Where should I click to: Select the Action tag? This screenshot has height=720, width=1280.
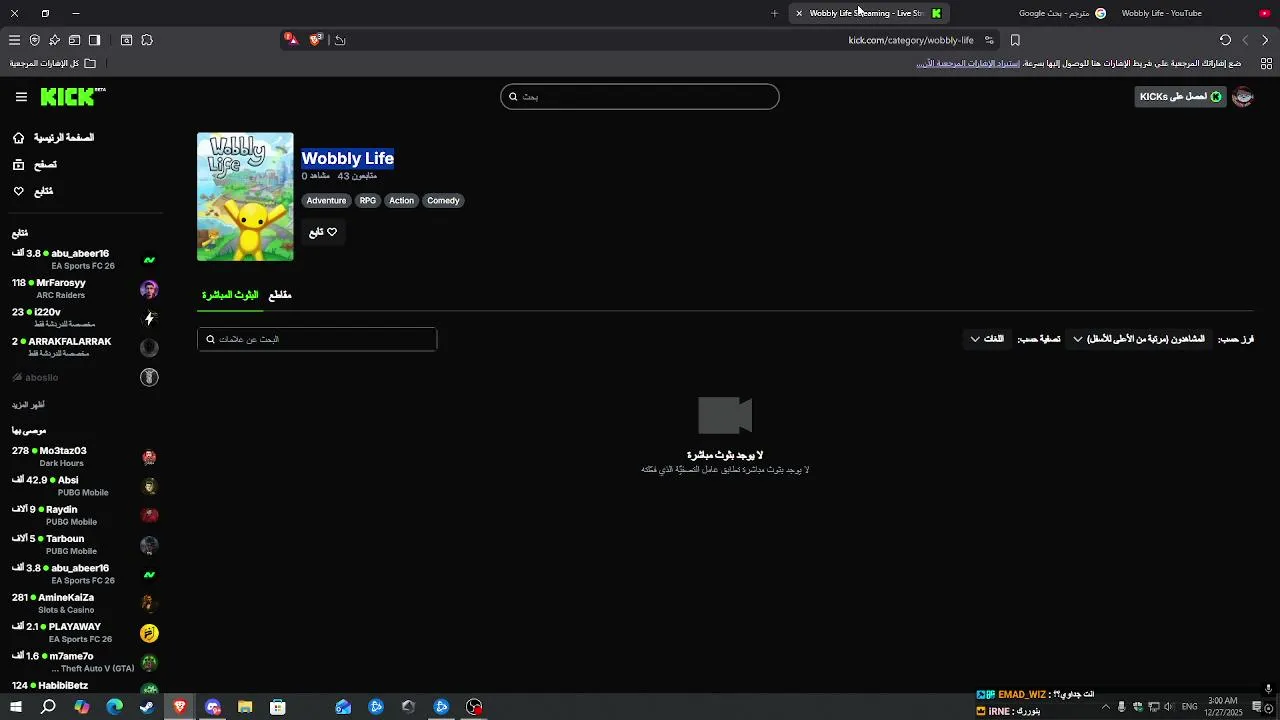click(401, 201)
